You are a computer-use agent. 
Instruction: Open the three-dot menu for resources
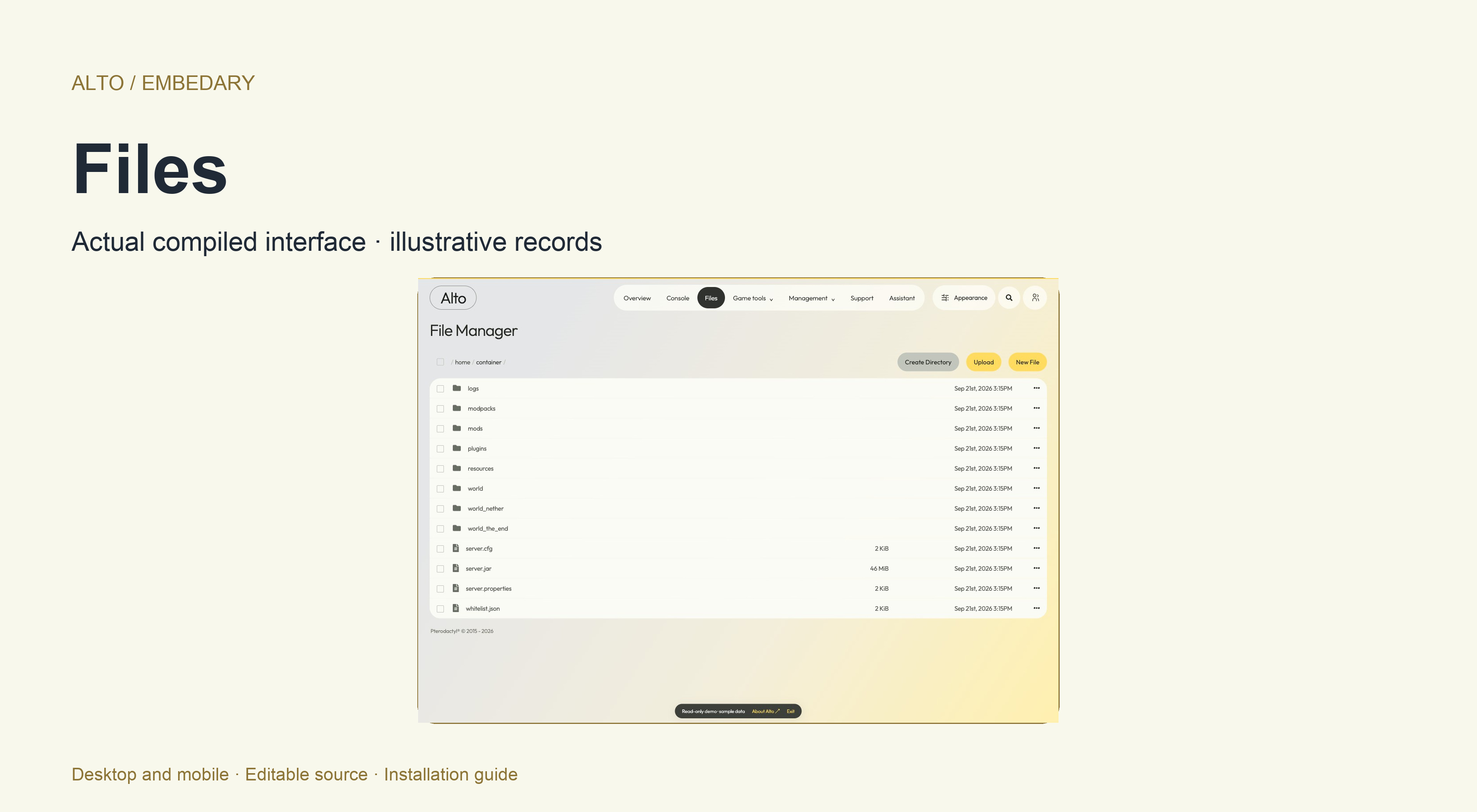(1036, 469)
